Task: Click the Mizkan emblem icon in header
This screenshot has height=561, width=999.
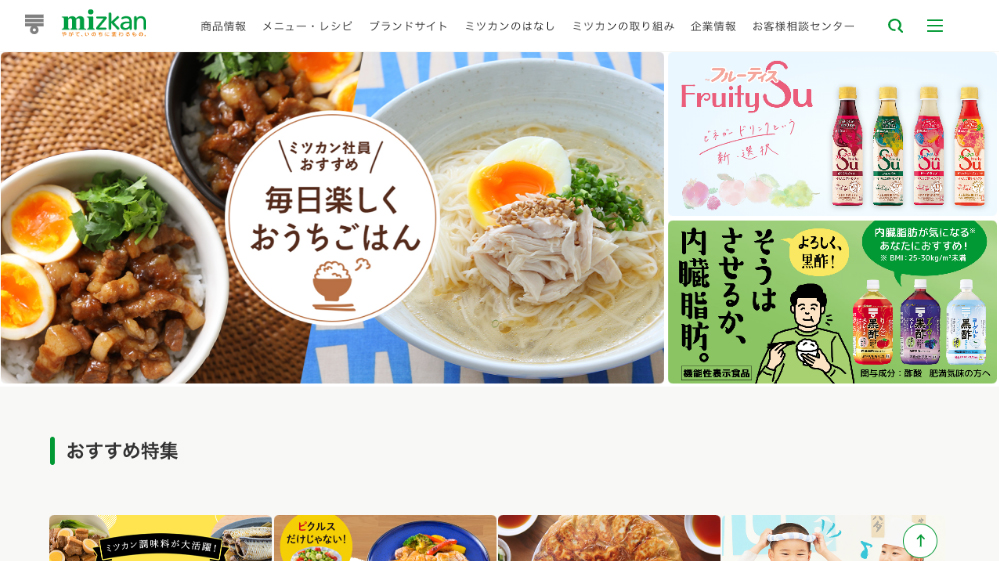Action: point(34,24)
